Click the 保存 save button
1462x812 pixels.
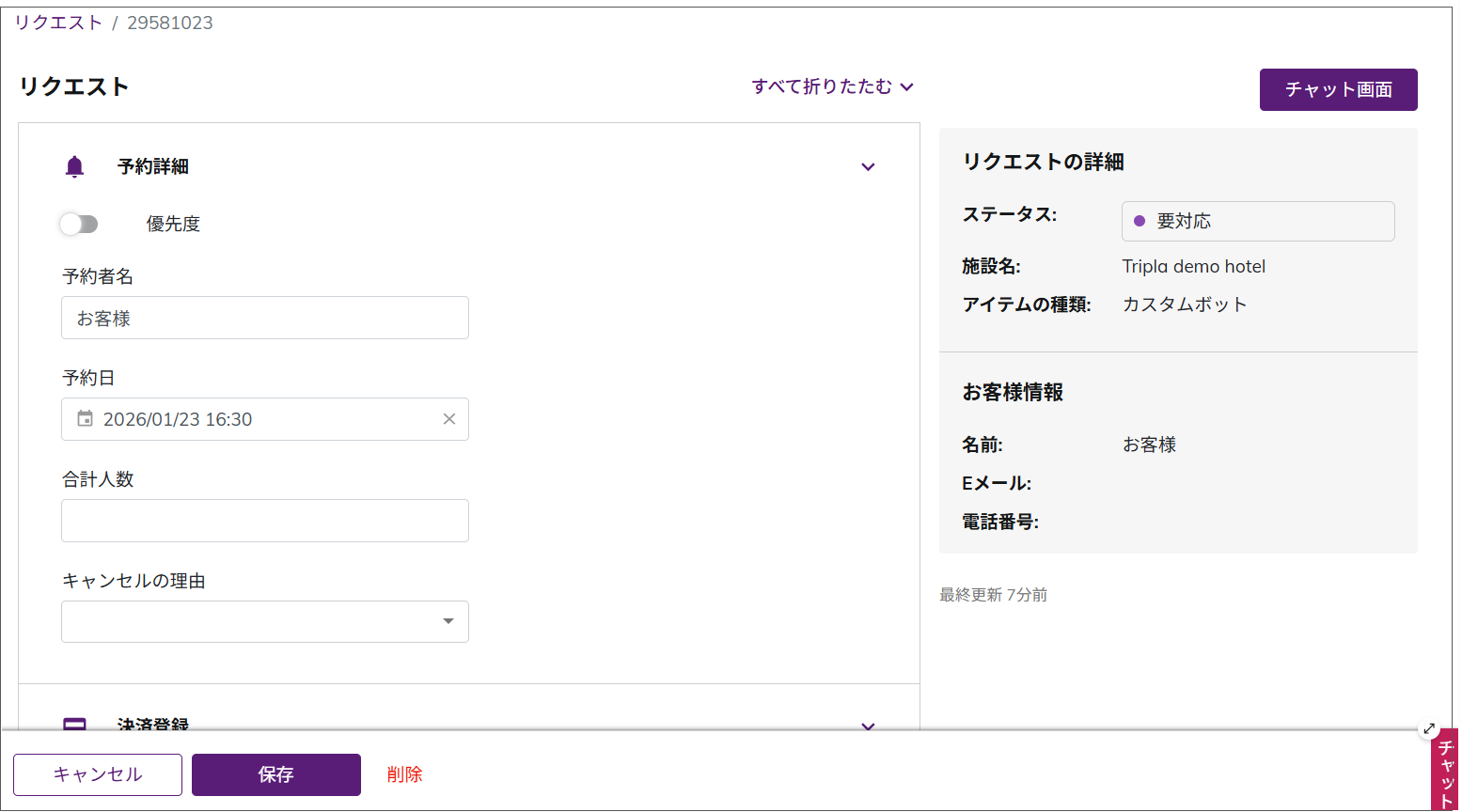pyautogui.click(x=276, y=774)
